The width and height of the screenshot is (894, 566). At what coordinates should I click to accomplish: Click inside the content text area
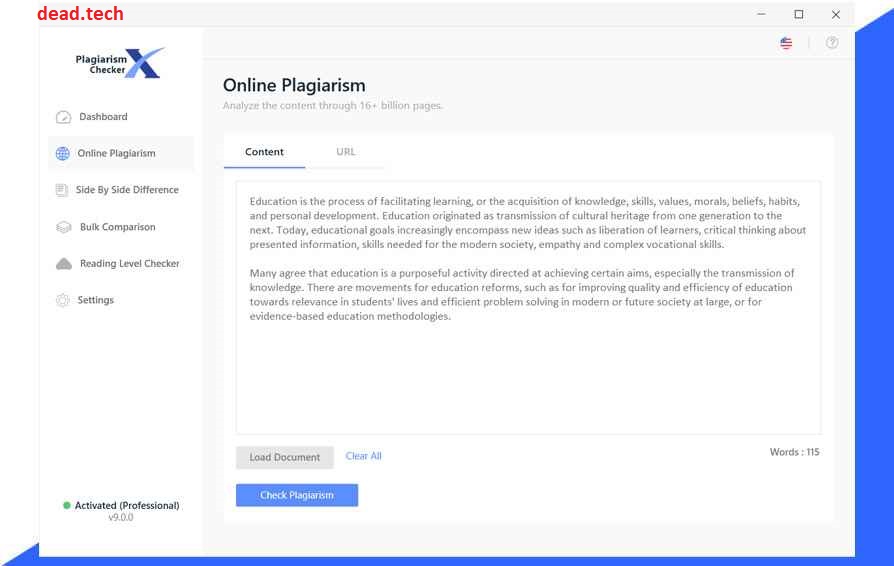tap(529, 308)
